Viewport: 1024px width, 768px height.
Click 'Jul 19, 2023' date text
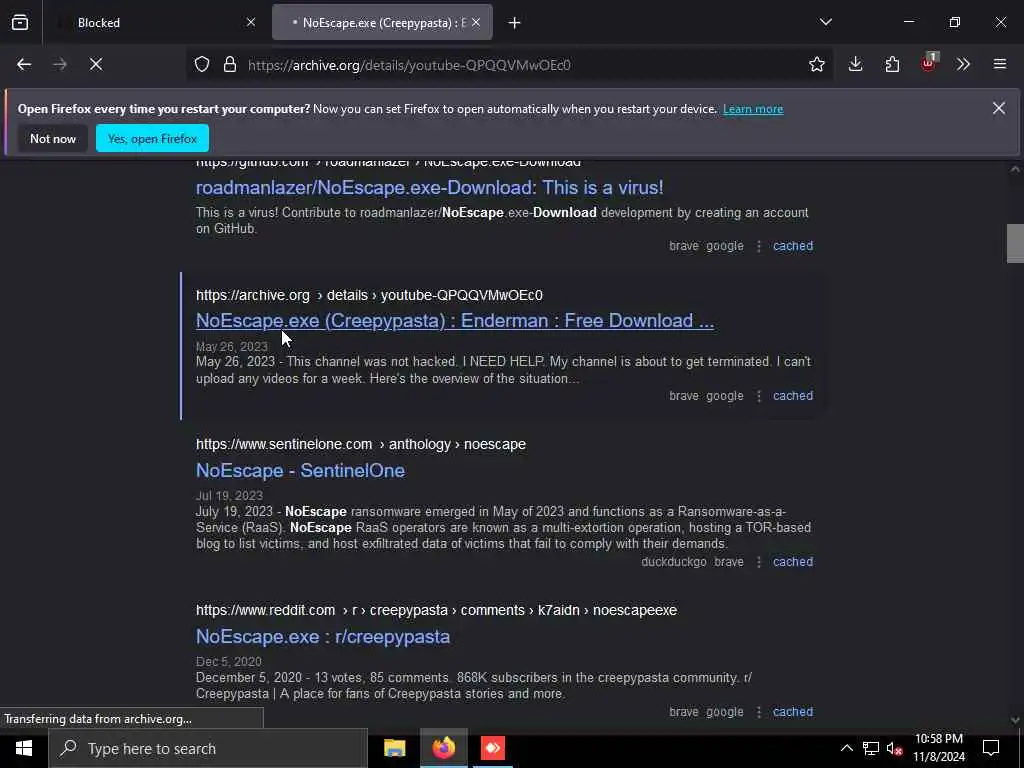click(229, 496)
